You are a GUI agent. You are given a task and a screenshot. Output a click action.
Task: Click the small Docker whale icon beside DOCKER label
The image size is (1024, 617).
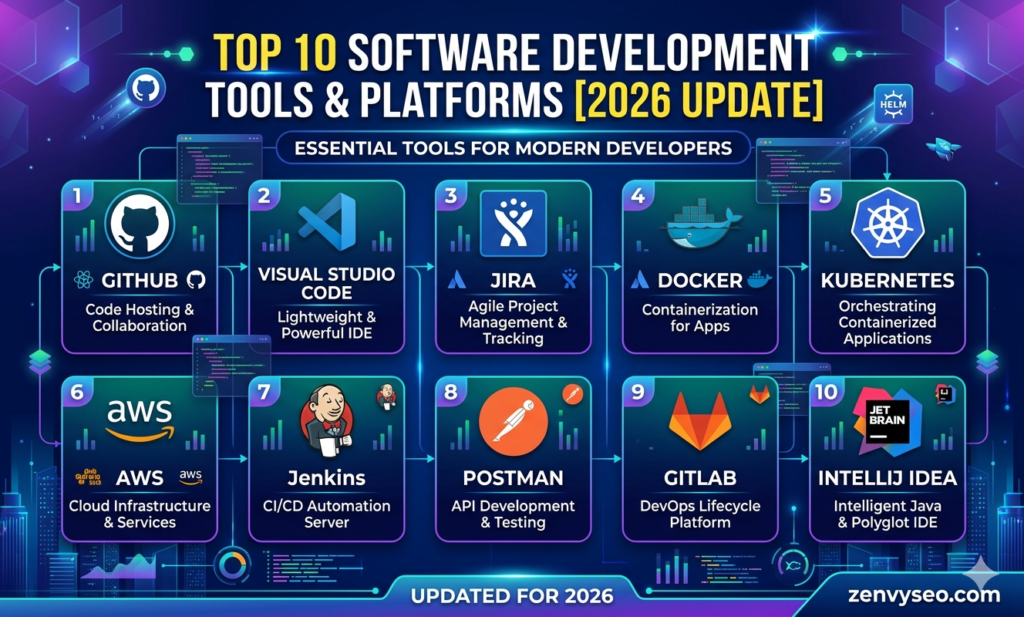pos(759,279)
